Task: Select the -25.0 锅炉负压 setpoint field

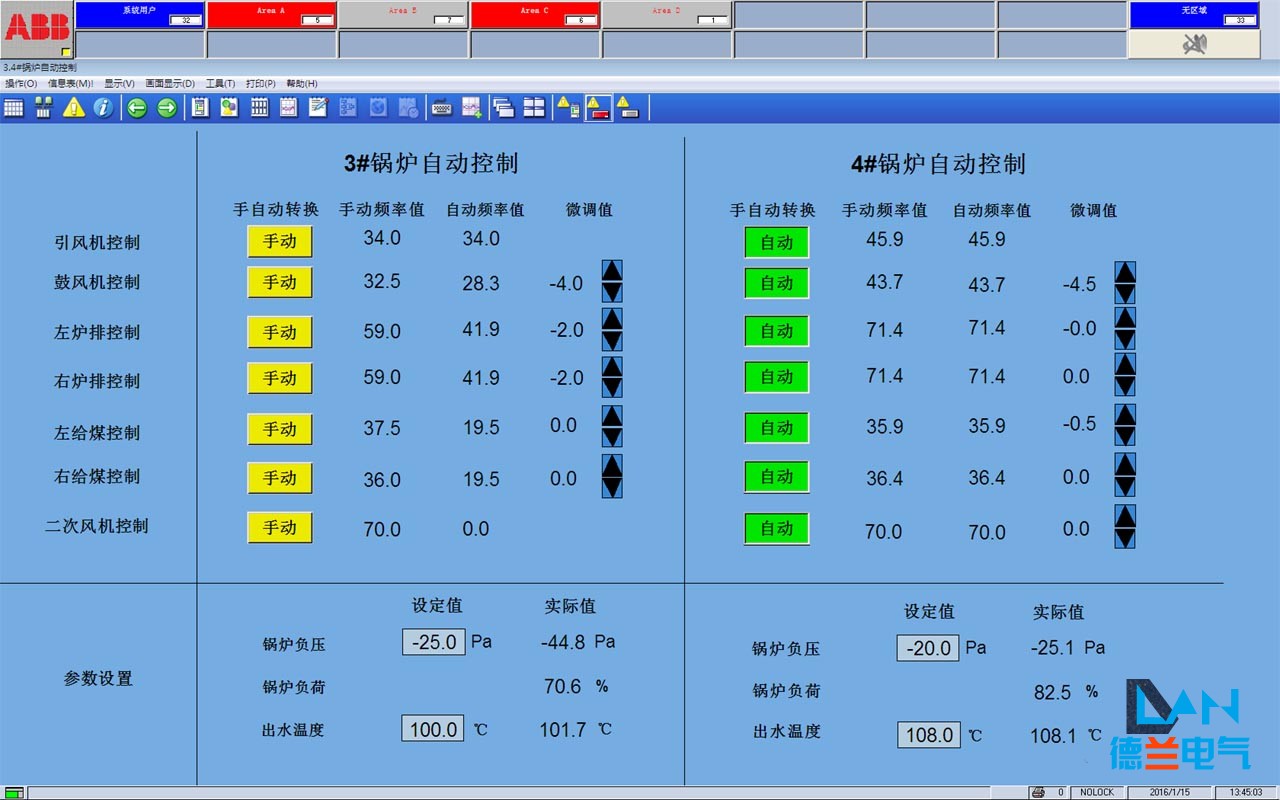Action: pyautogui.click(x=434, y=641)
